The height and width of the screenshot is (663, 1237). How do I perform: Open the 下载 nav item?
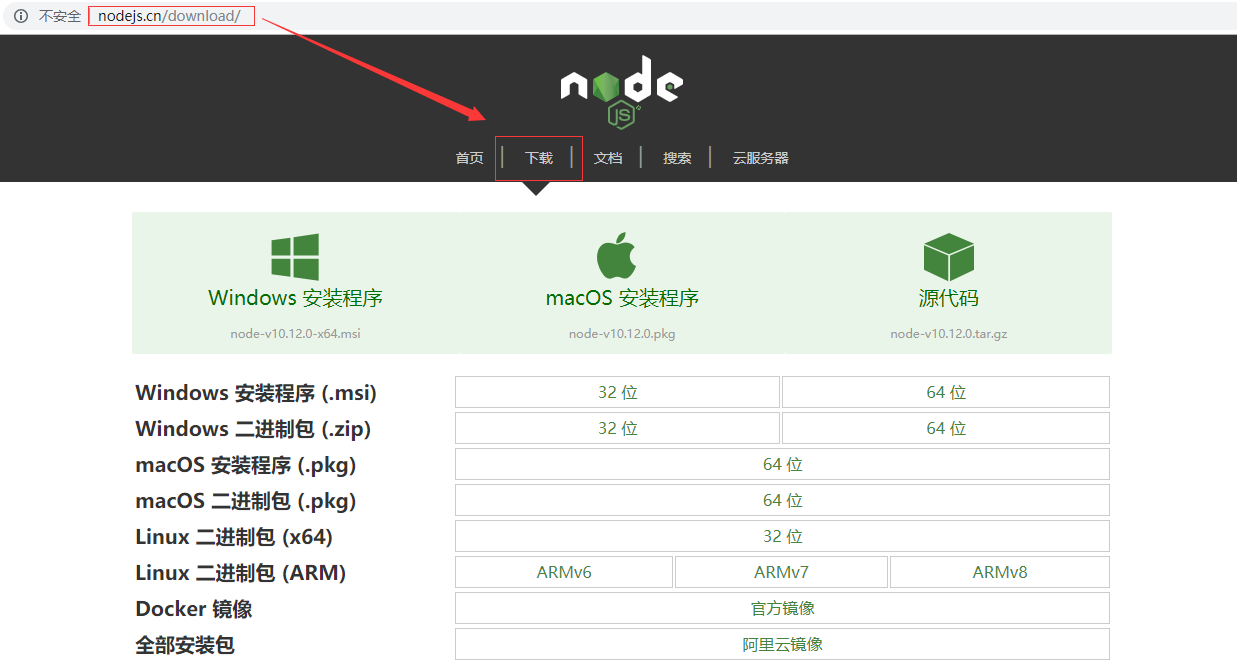[539, 158]
